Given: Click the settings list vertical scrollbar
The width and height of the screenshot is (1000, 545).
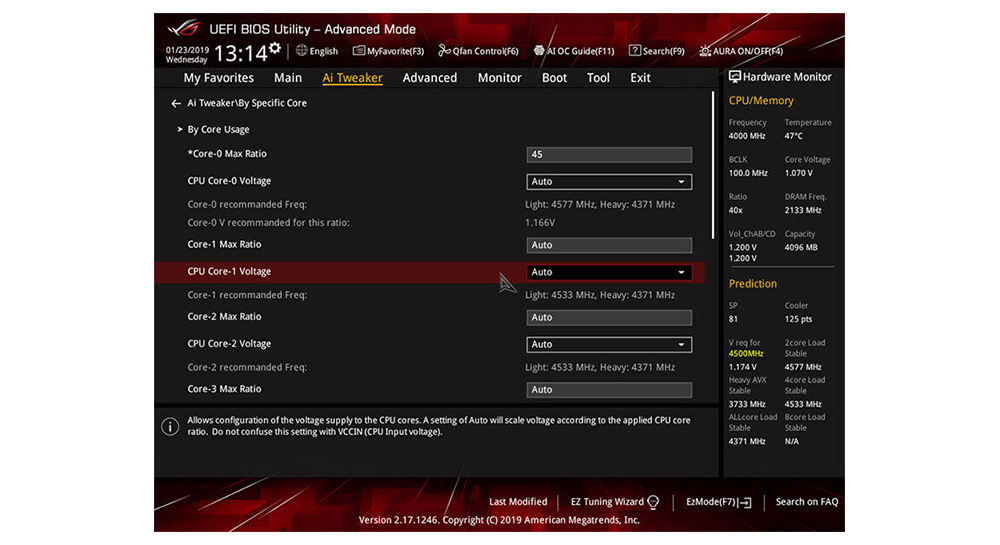Looking at the screenshot, I should (x=713, y=166).
